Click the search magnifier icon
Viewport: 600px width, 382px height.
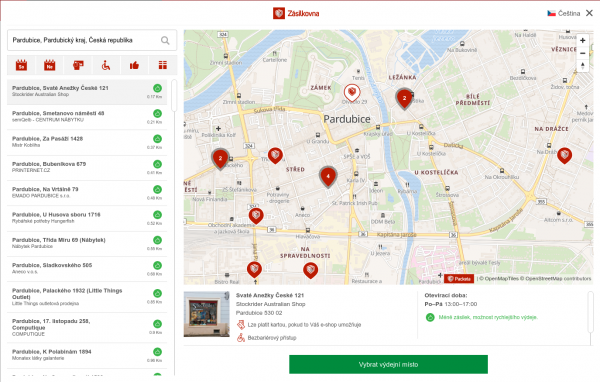[165, 40]
